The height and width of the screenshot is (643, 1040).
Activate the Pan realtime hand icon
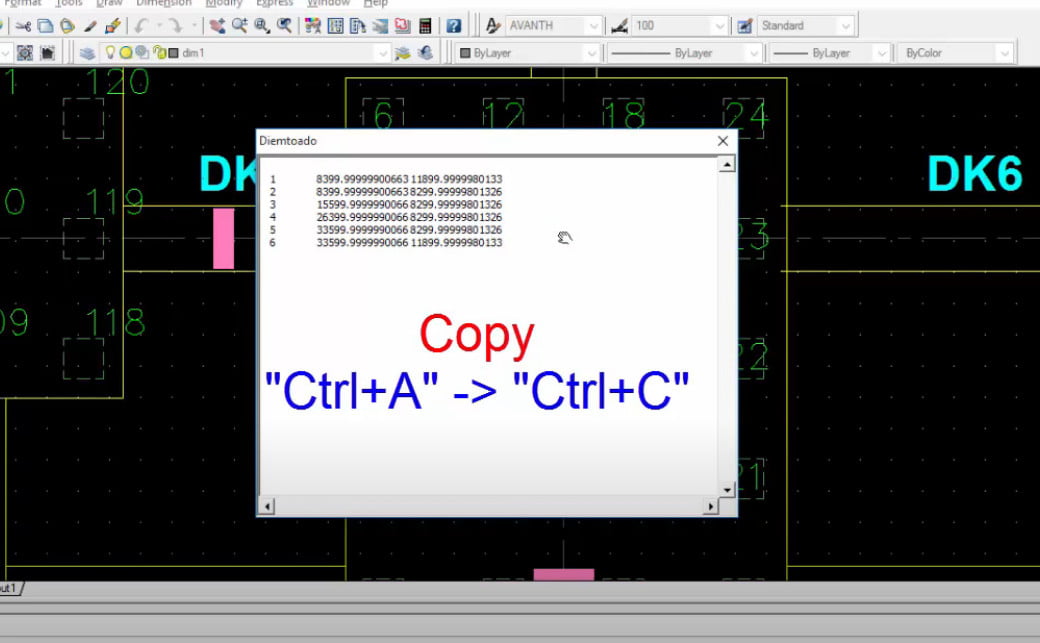(217, 26)
